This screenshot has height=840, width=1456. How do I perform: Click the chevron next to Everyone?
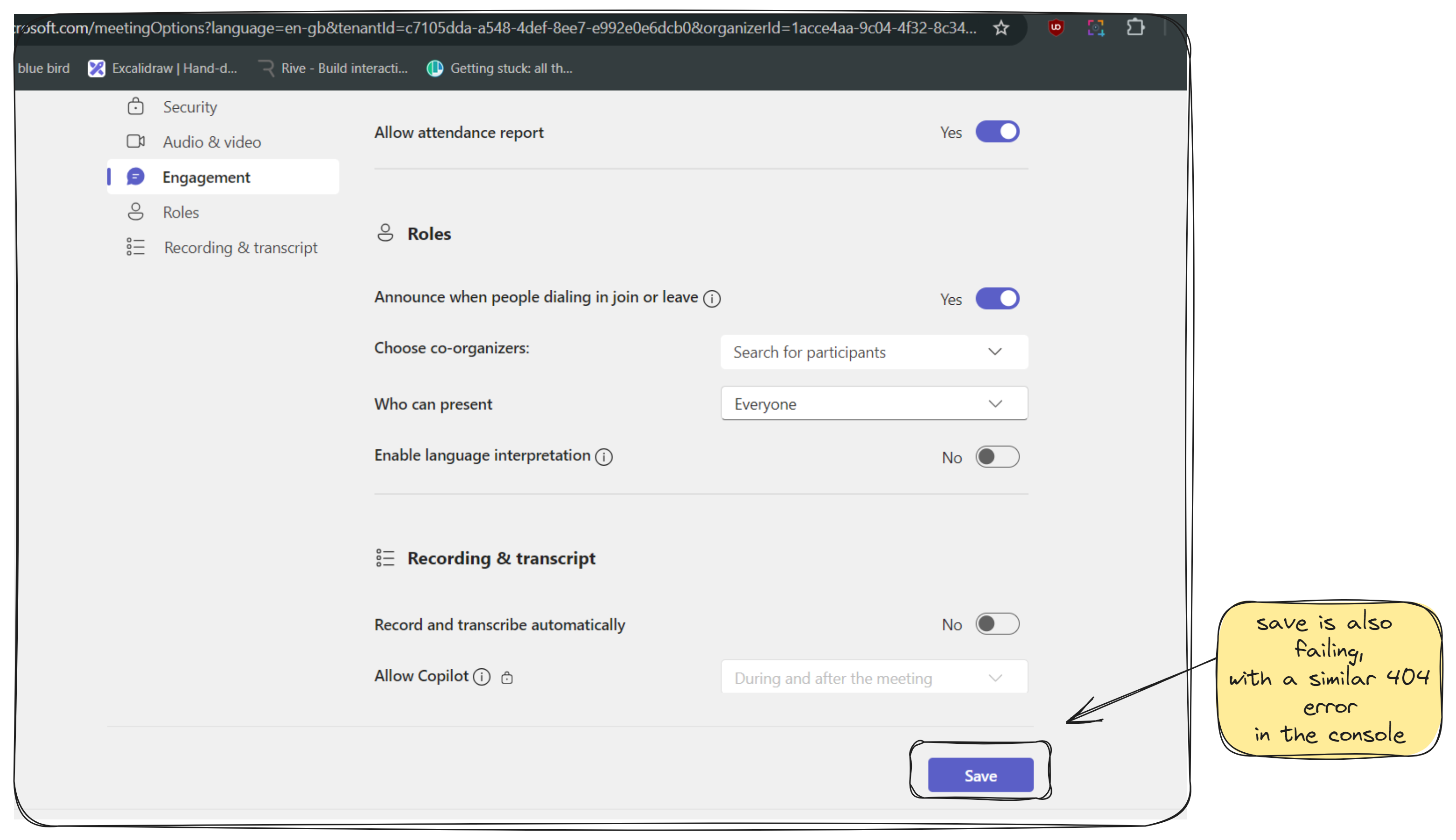[x=995, y=404]
